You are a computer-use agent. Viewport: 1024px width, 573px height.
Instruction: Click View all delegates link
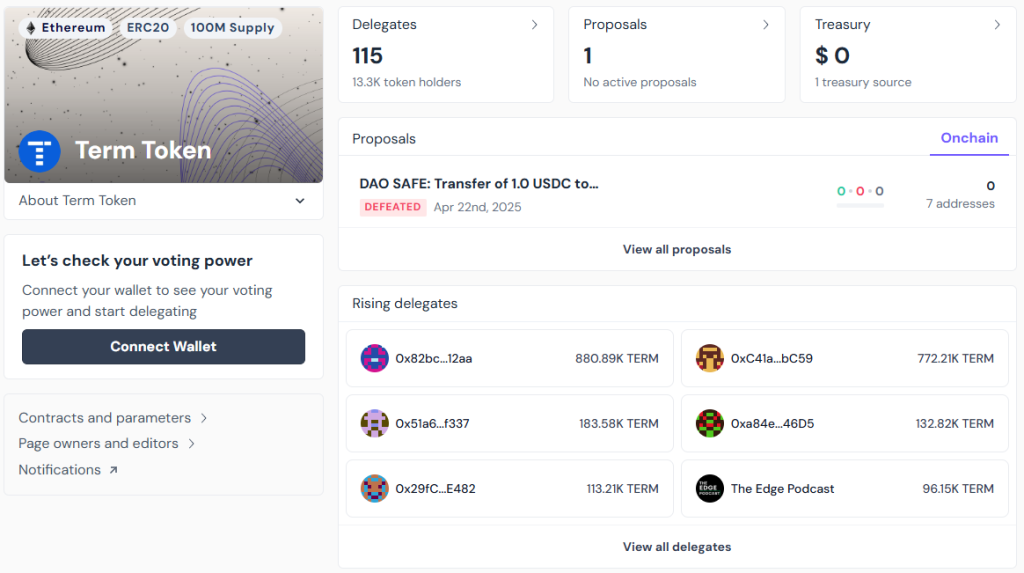(676, 547)
